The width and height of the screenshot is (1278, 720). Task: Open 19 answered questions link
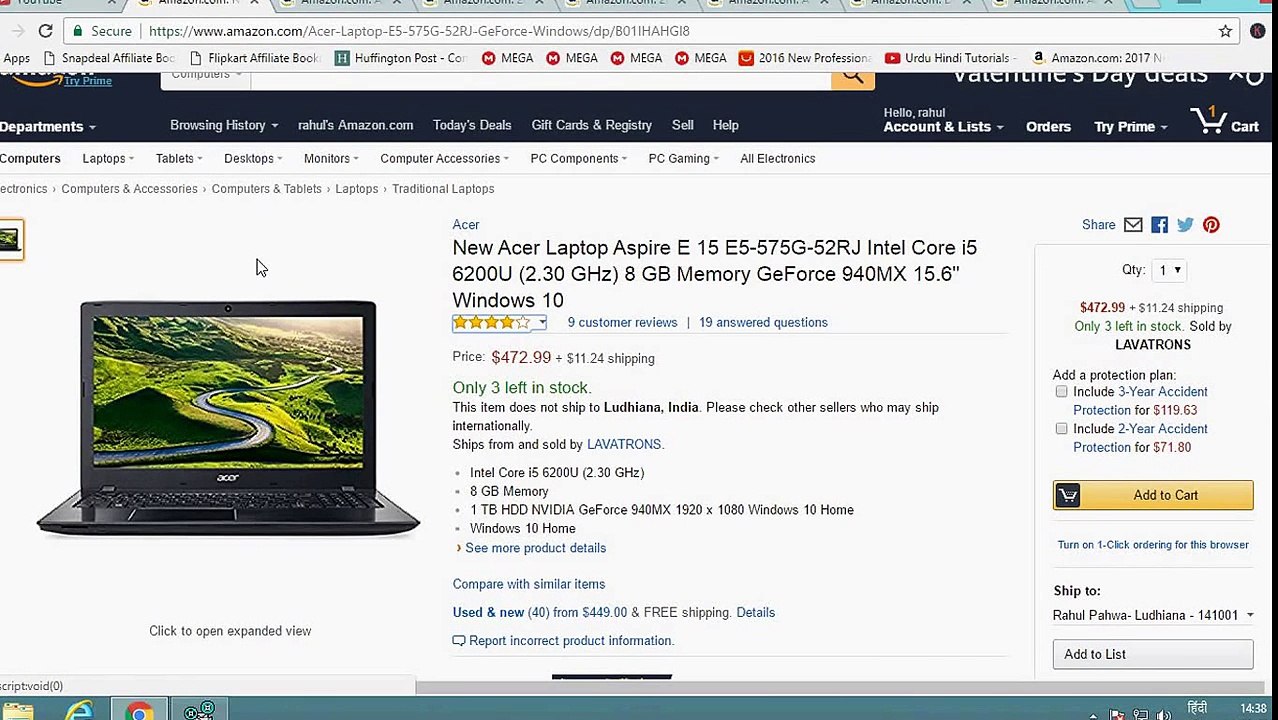tap(763, 322)
